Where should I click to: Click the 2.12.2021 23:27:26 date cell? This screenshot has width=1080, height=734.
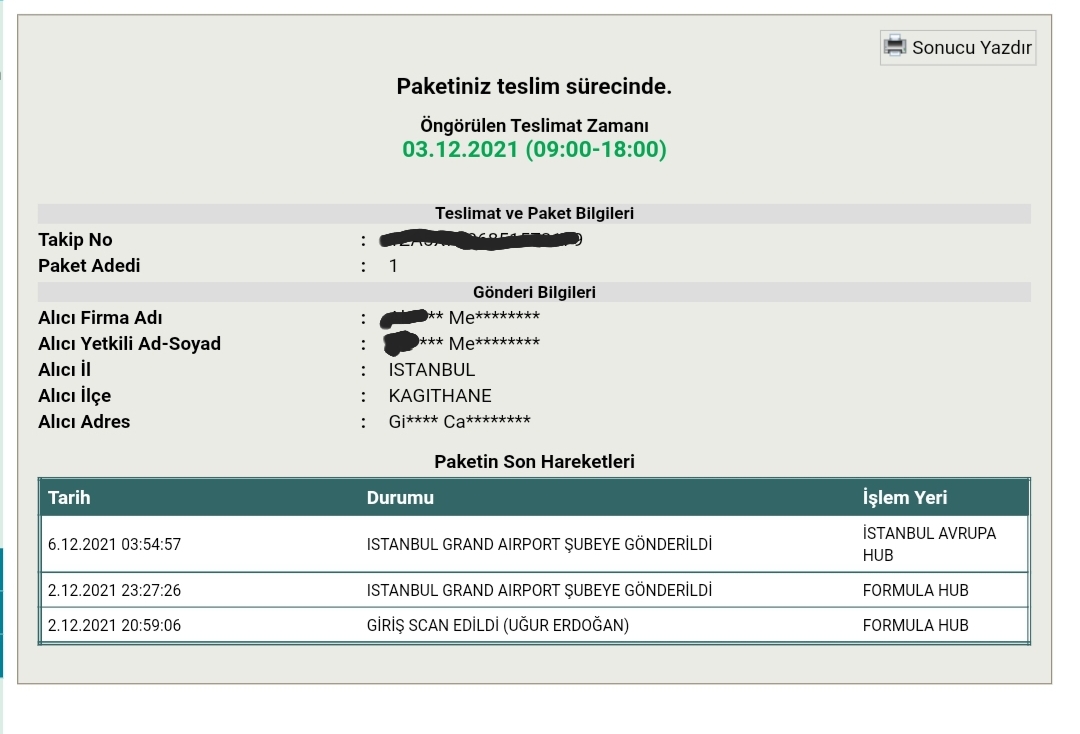[x=114, y=591]
